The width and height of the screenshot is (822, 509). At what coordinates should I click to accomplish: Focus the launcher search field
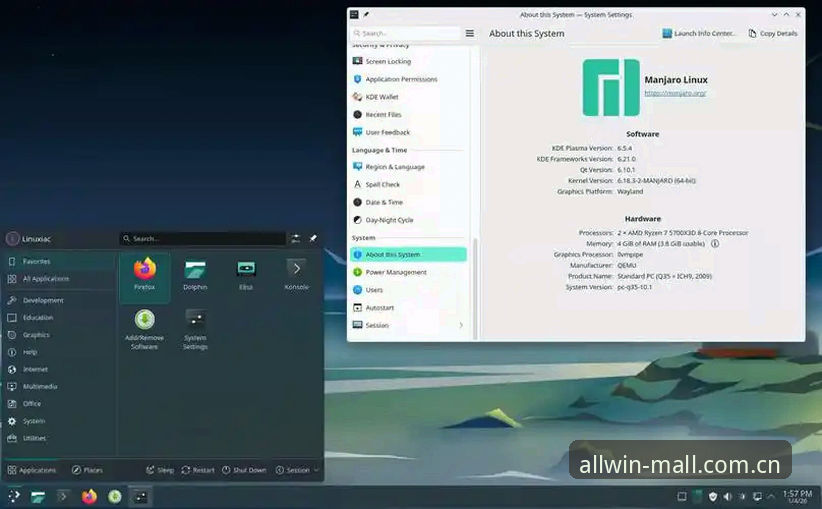click(x=202, y=239)
